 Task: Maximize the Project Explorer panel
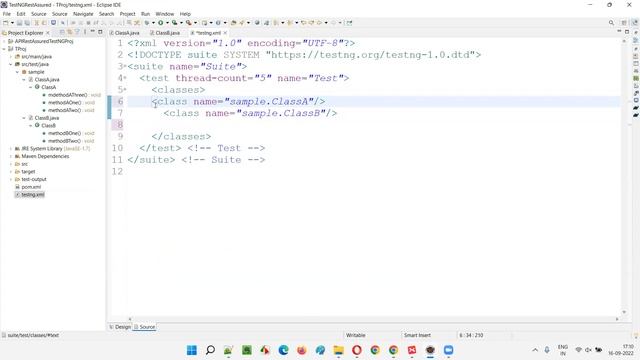(x=100, y=32)
